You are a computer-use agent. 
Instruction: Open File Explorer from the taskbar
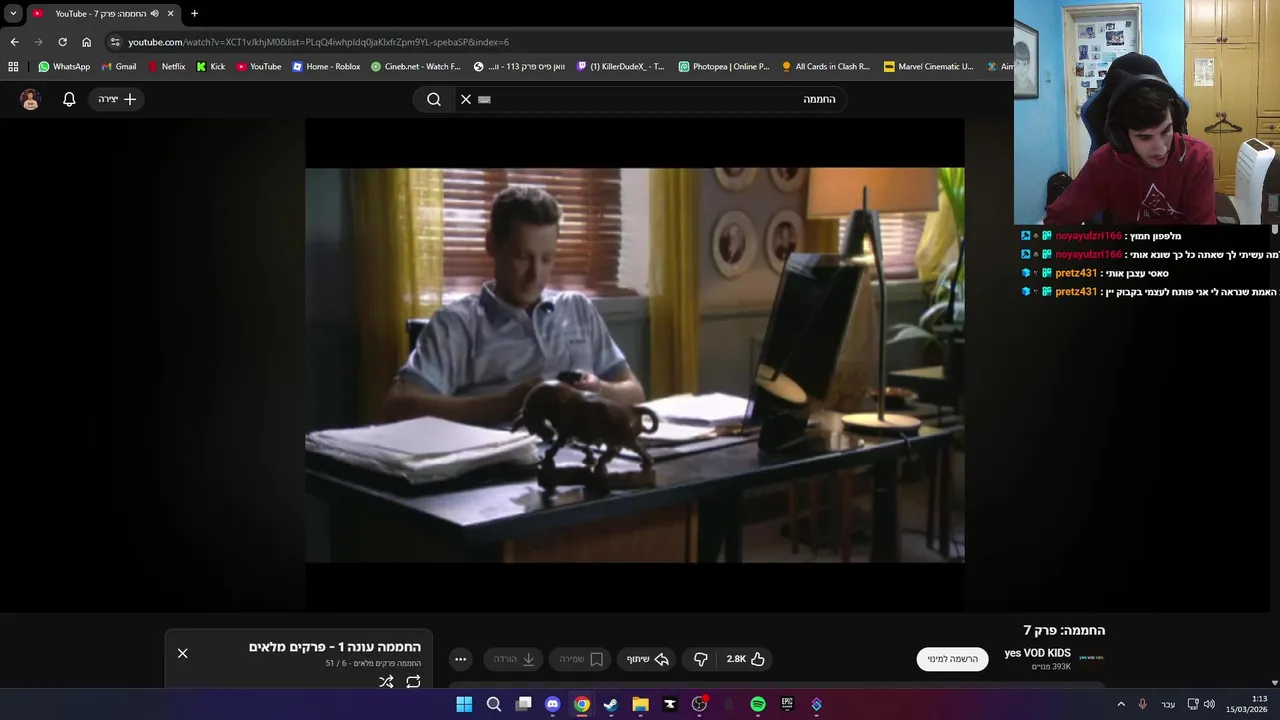[x=640, y=704]
